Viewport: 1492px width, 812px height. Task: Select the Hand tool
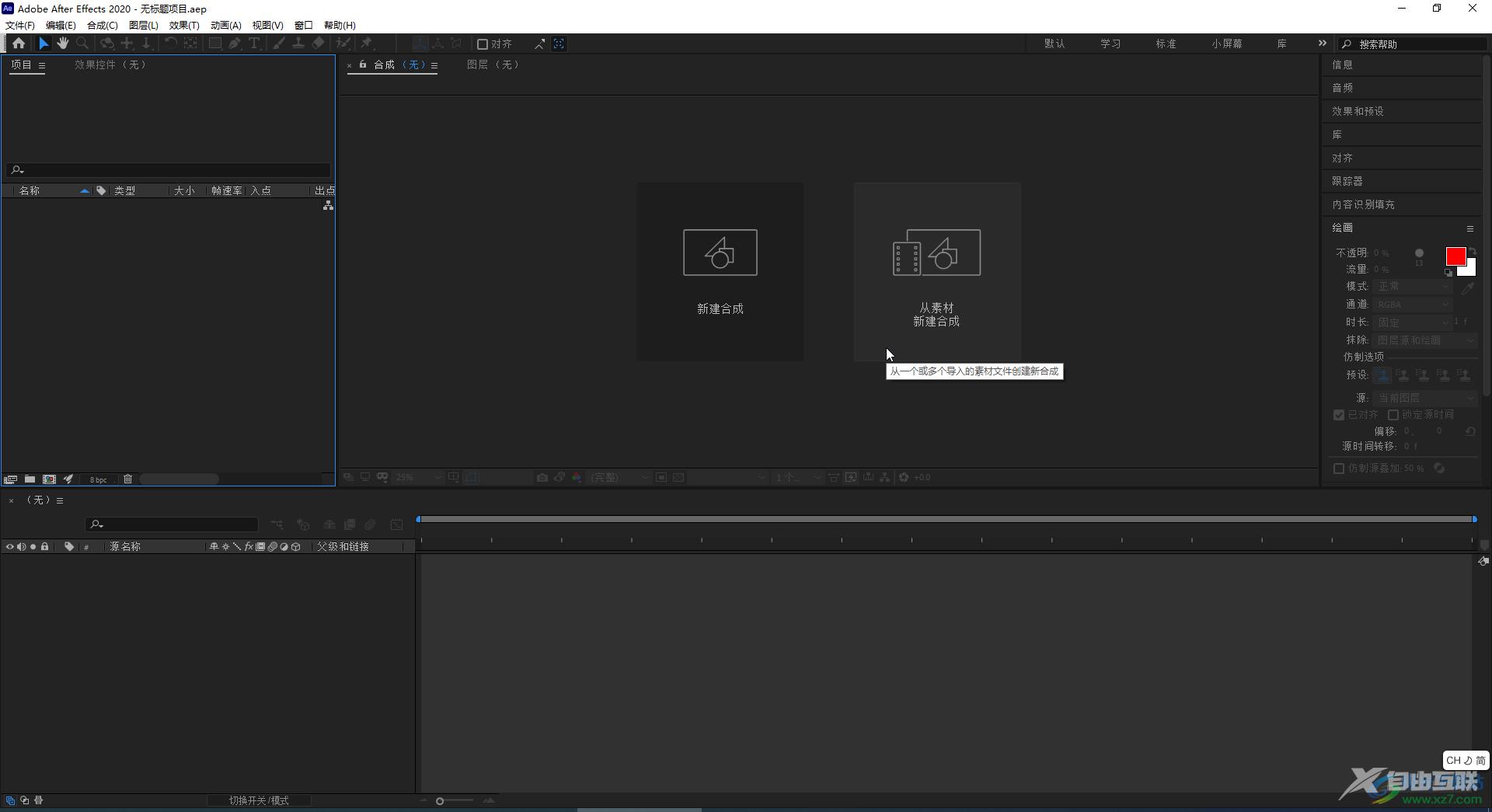pos(63,44)
